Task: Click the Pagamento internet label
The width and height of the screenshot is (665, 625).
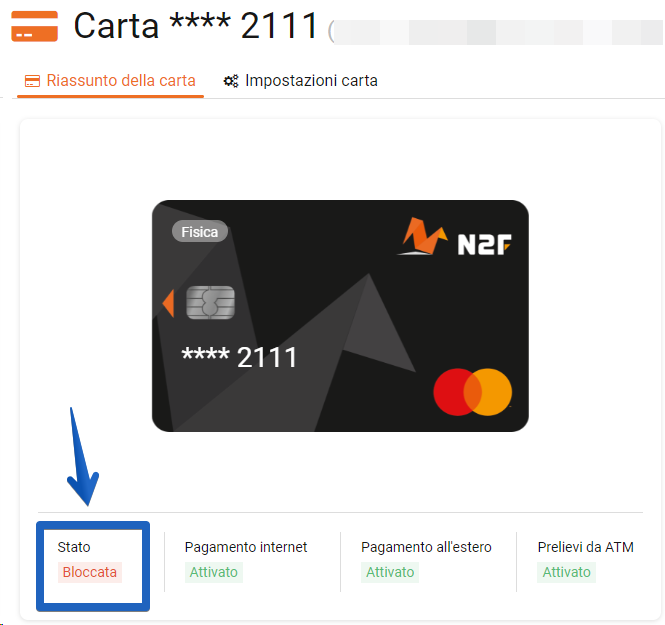Action: click(x=246, y=547)
